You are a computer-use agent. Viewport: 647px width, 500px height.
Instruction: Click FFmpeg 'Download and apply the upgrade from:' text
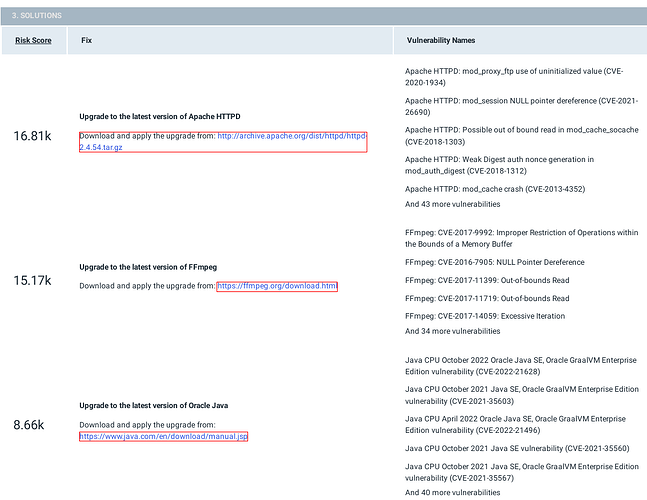pos(147,286)
